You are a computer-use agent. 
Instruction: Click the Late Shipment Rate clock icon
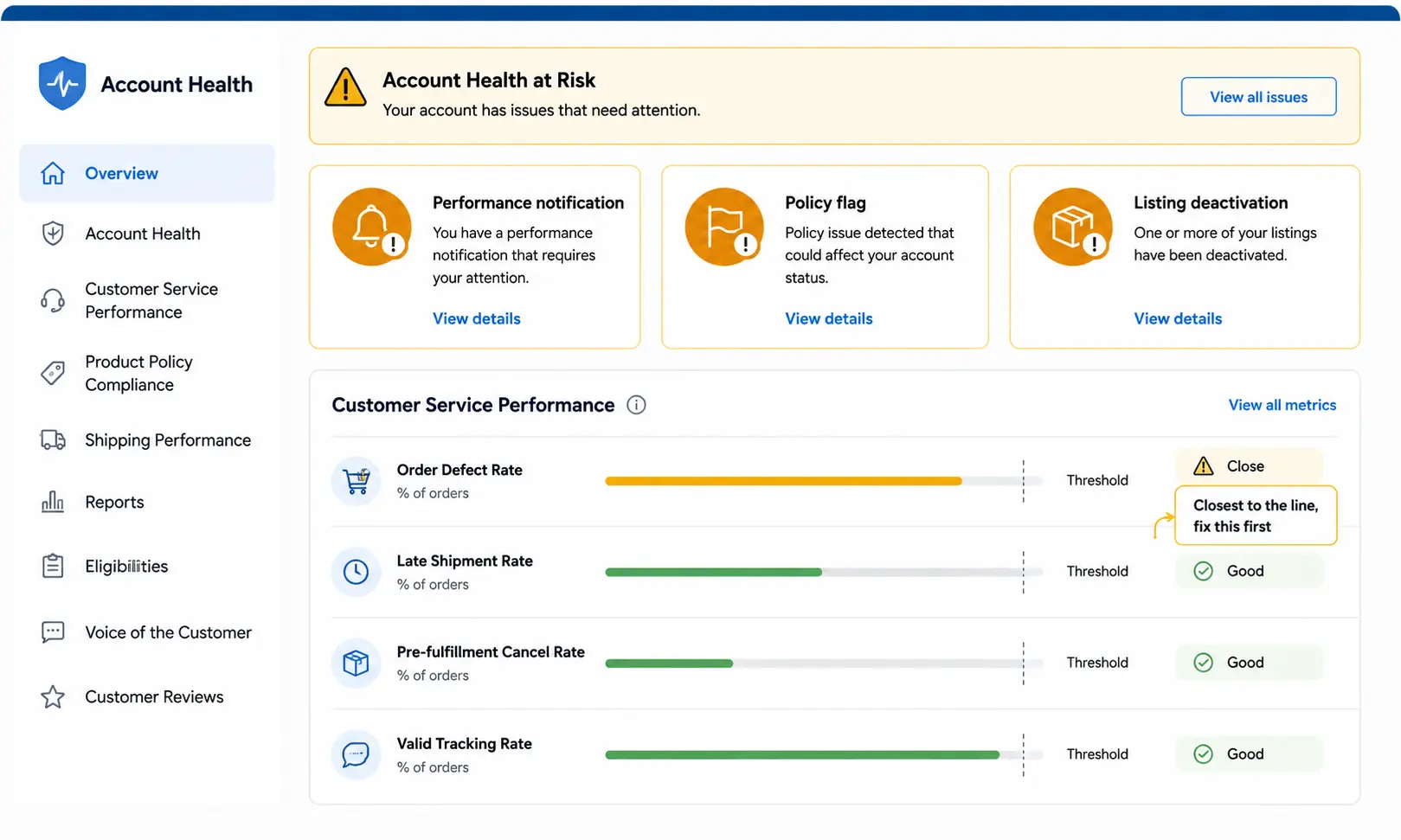point(357,572)
